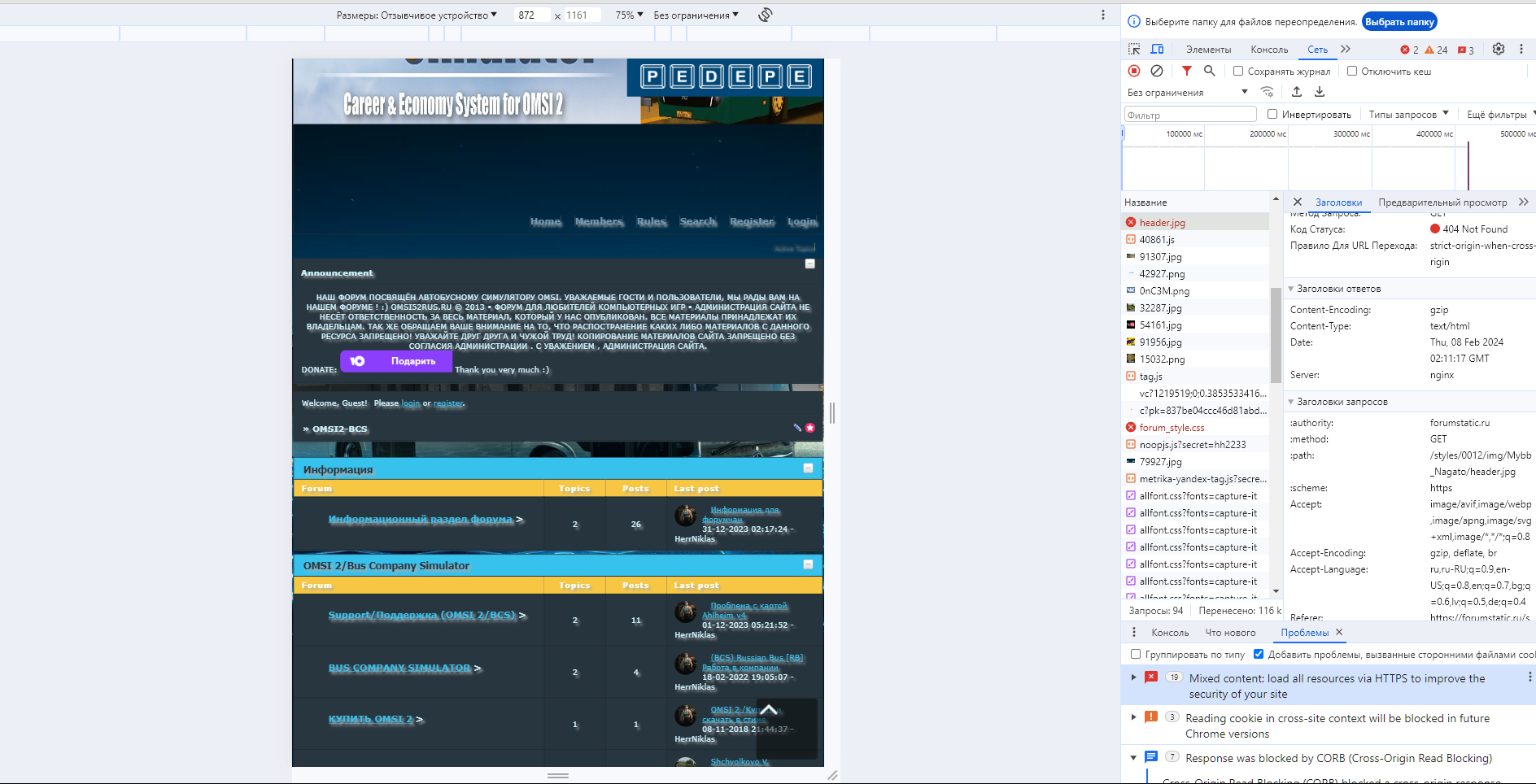Uncheck third-party cookie issues checkbox

pos(1259,654)
